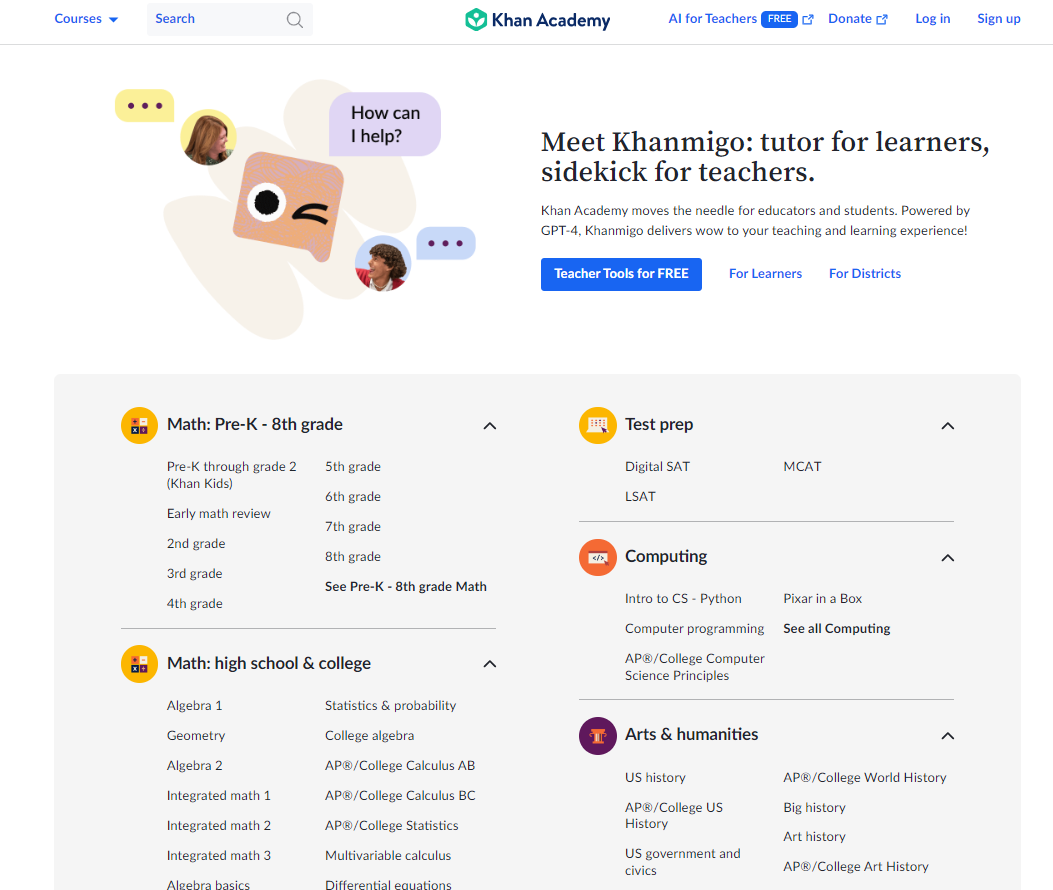Screen dimensions: 1053x890
Task: Open Integrated math 2
Action: (219, 826)
